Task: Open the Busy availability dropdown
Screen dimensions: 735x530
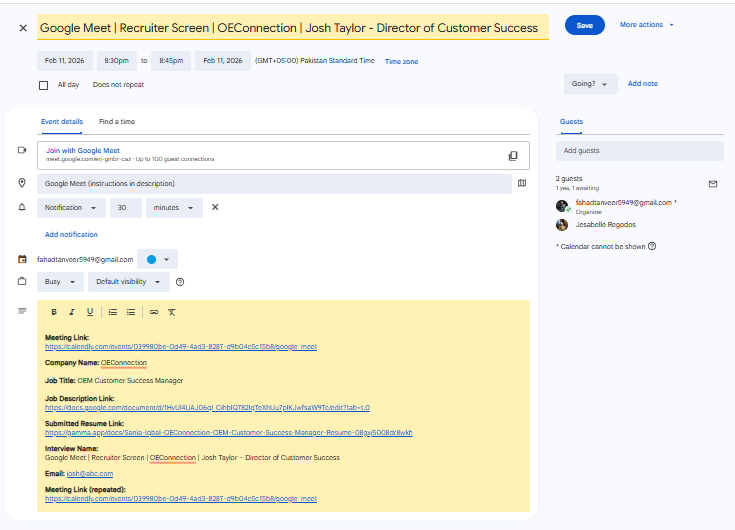Action: tap(60, 282)
